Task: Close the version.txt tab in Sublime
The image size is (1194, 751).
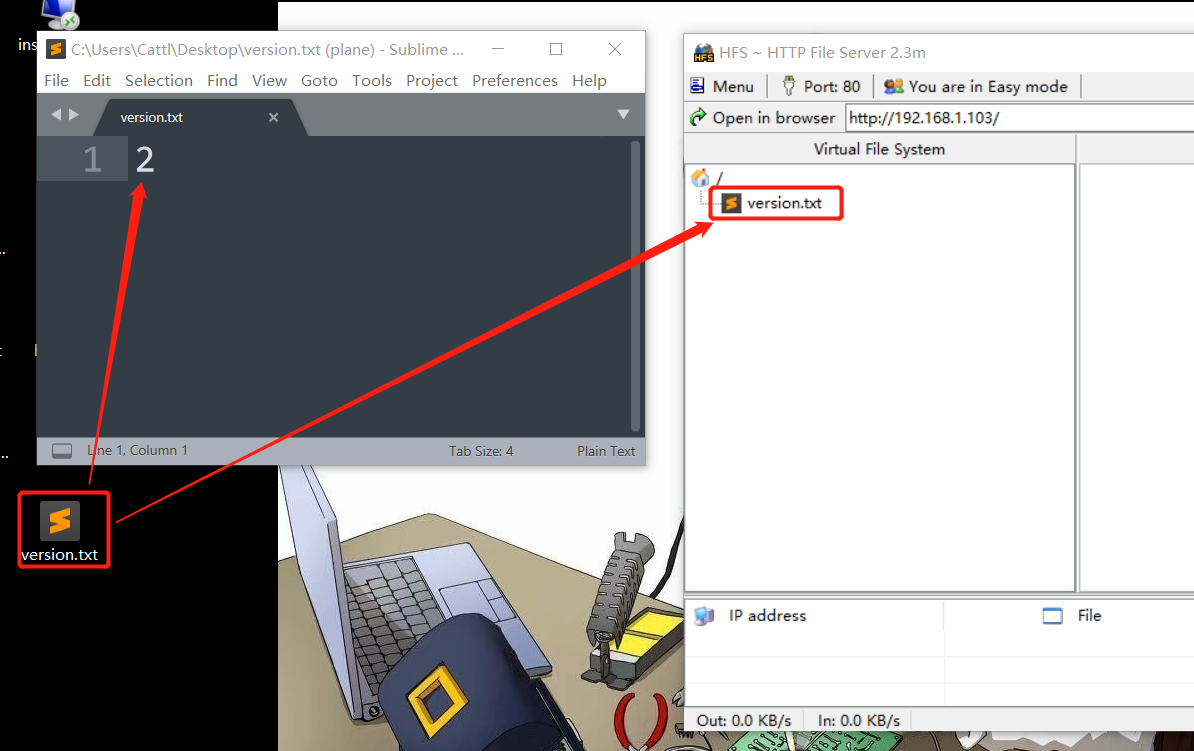Action: pos(273,117)
